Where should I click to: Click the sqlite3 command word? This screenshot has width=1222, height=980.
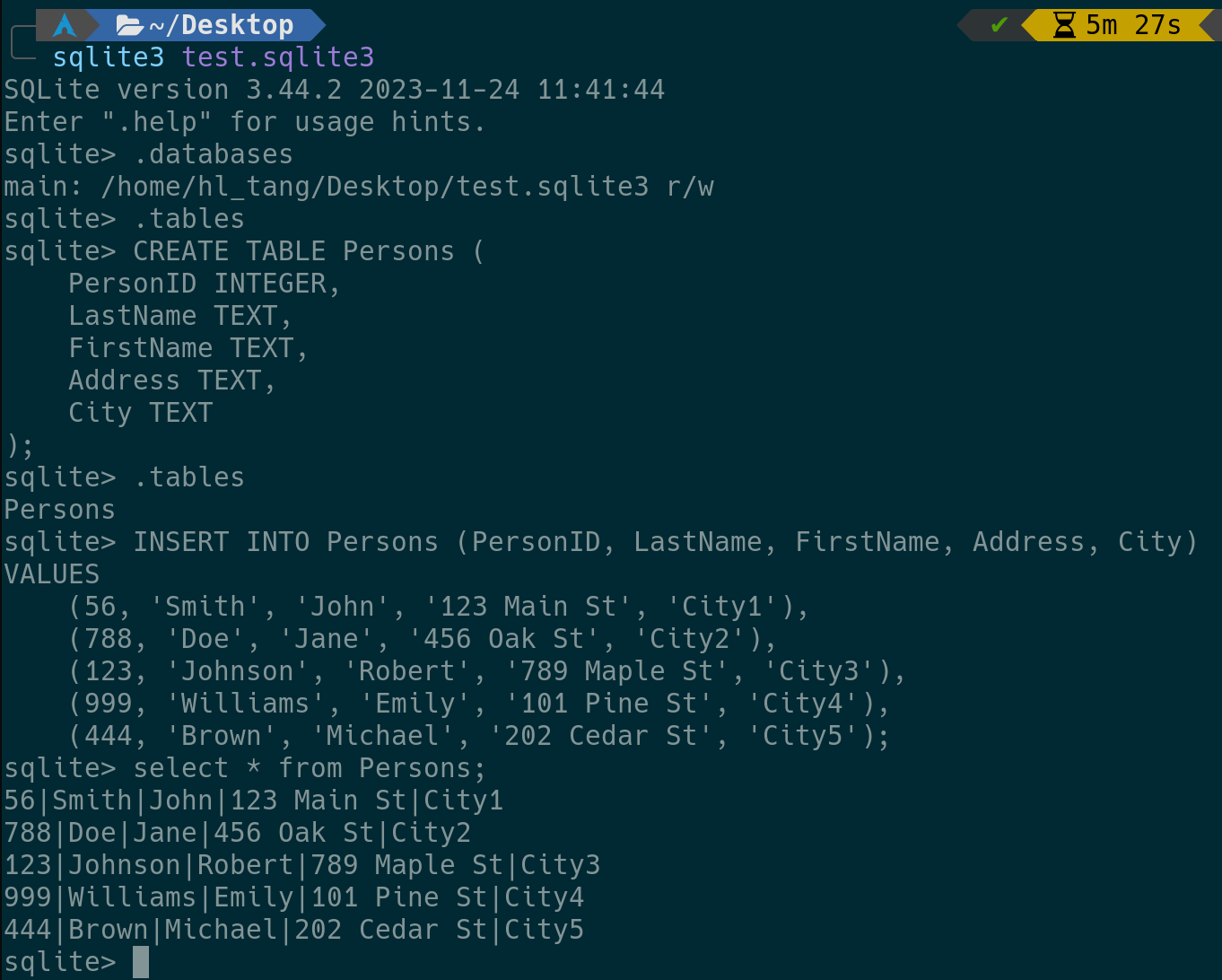coord(109,57)
